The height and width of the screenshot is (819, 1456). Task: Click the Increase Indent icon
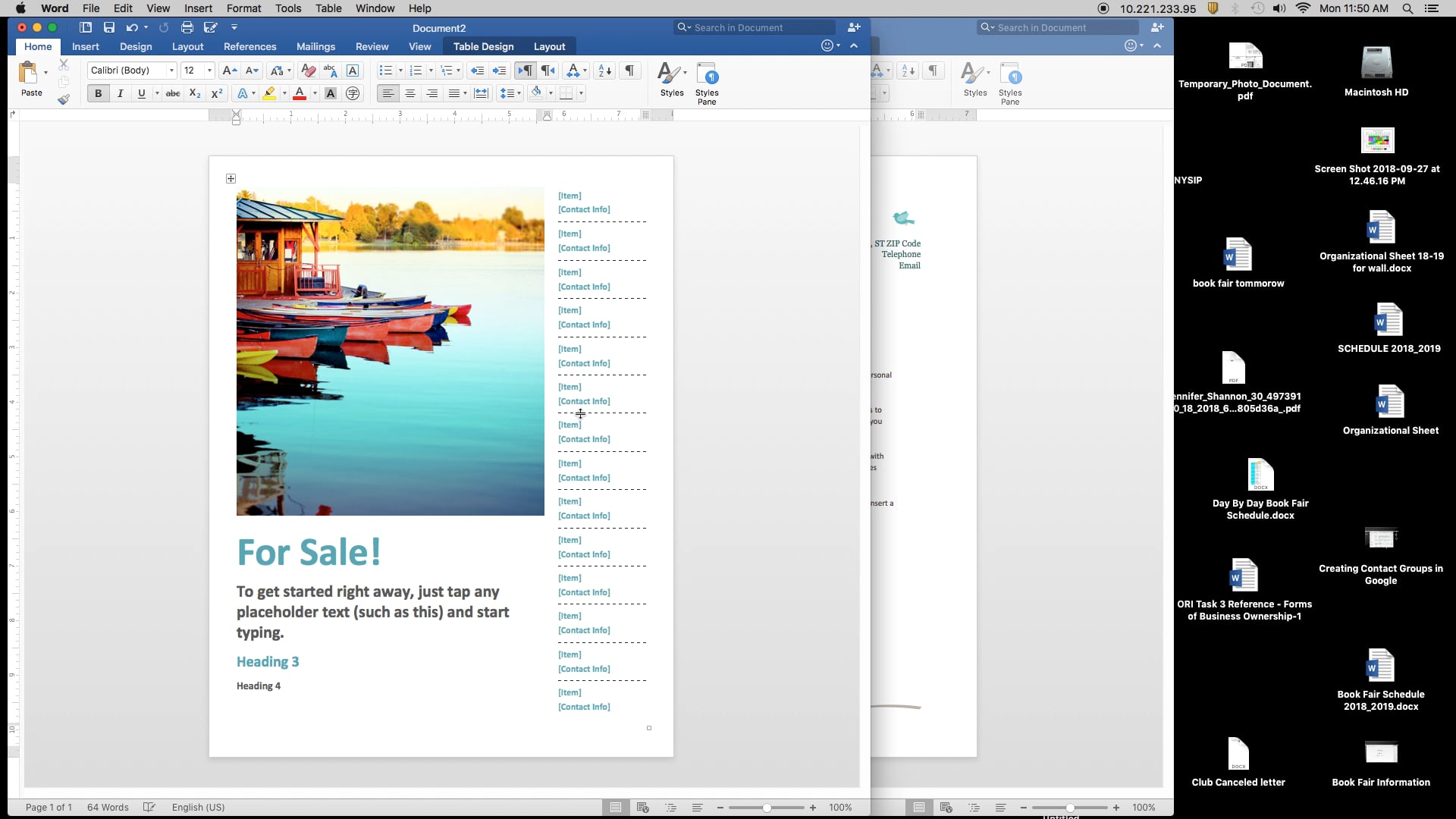click(x=499, y=71)
